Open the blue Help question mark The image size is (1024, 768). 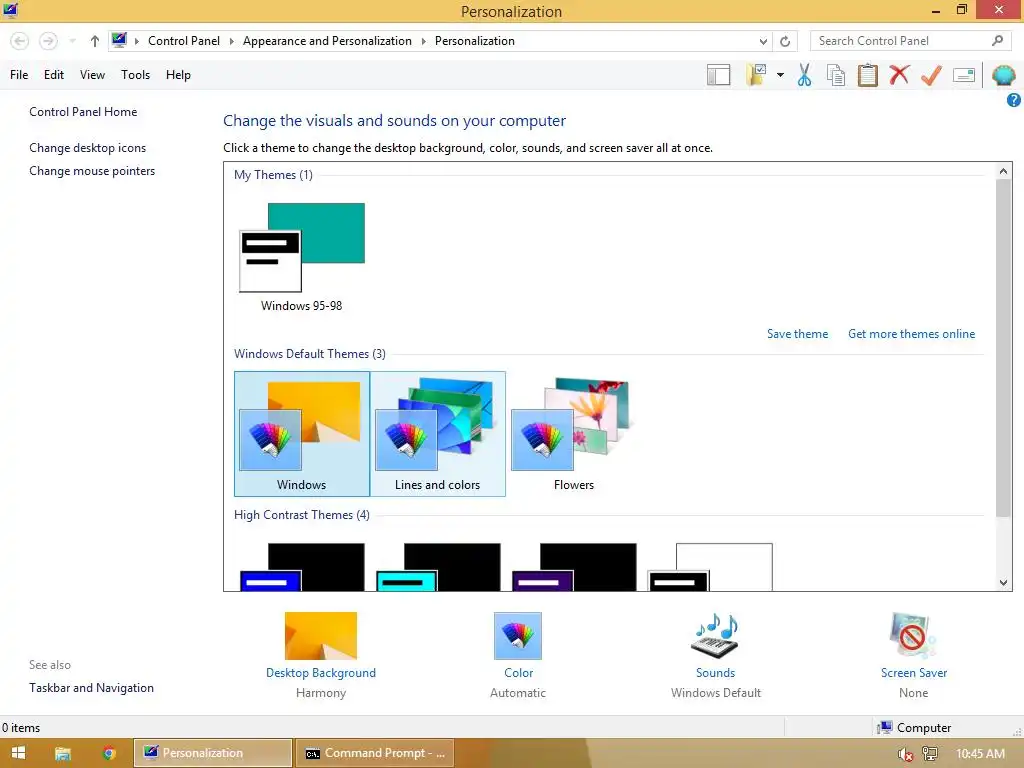pyautogui.click(x=1014, y=100)
